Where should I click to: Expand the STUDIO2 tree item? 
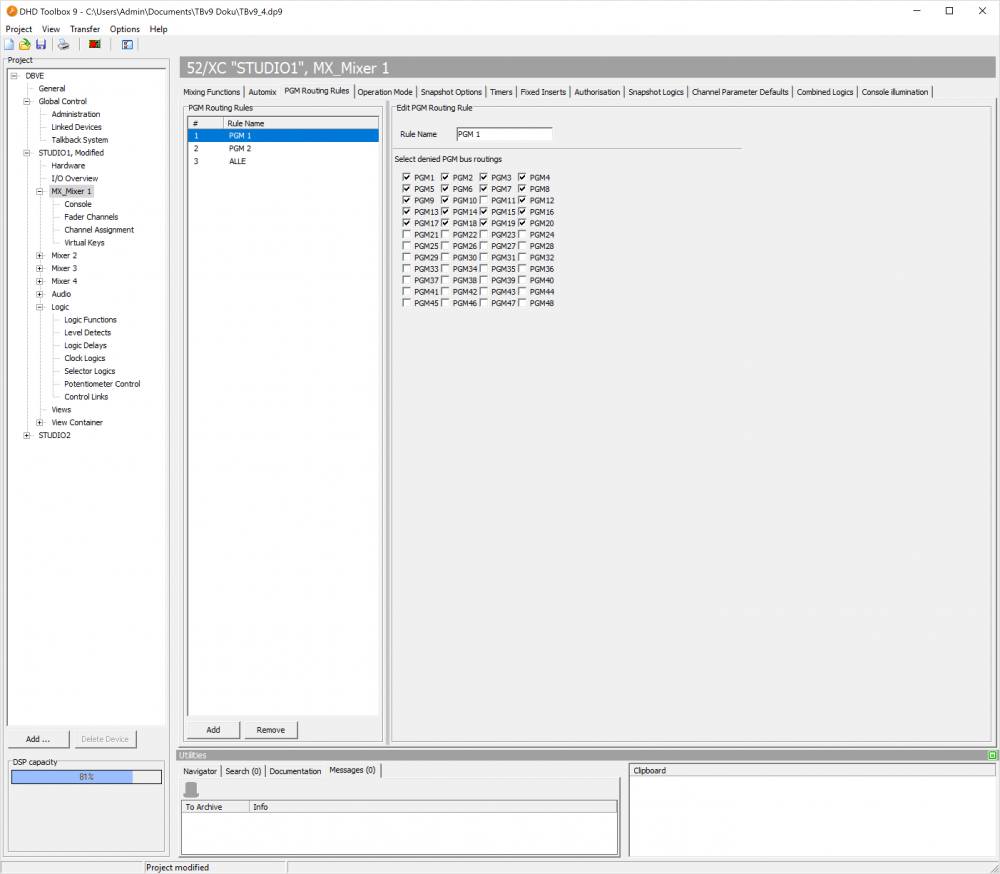tap(28, 434)
